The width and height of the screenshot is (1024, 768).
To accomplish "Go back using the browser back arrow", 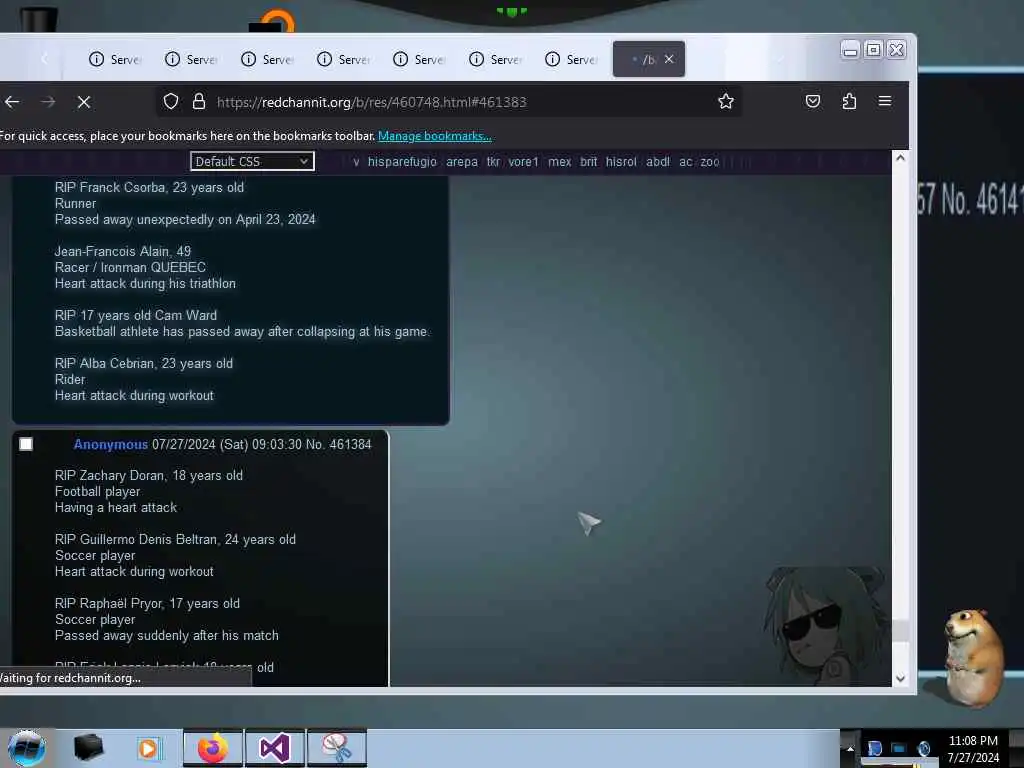I will pyautogui.click(x=12, y=102).
